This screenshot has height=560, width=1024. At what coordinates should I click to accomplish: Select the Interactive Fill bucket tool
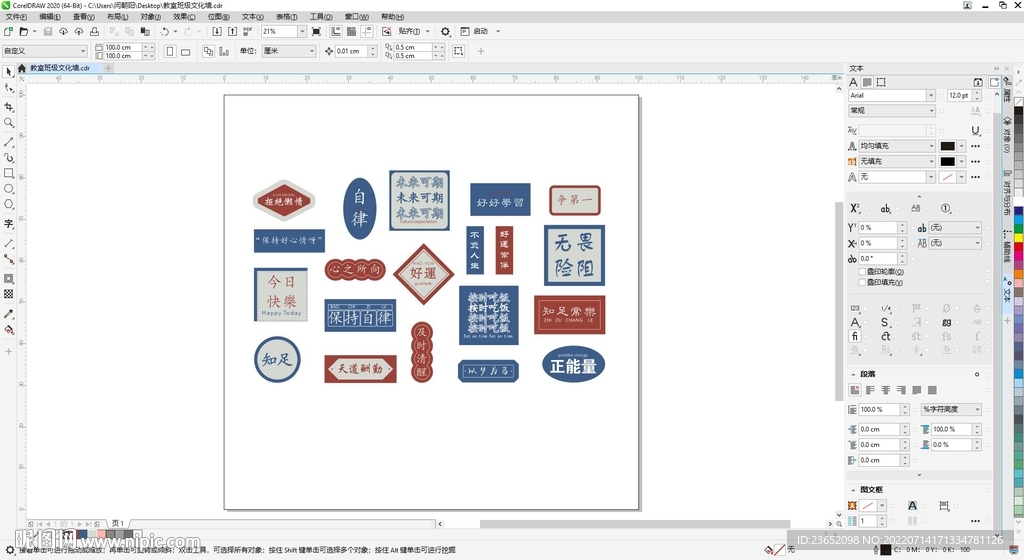(x=8, y=330)
